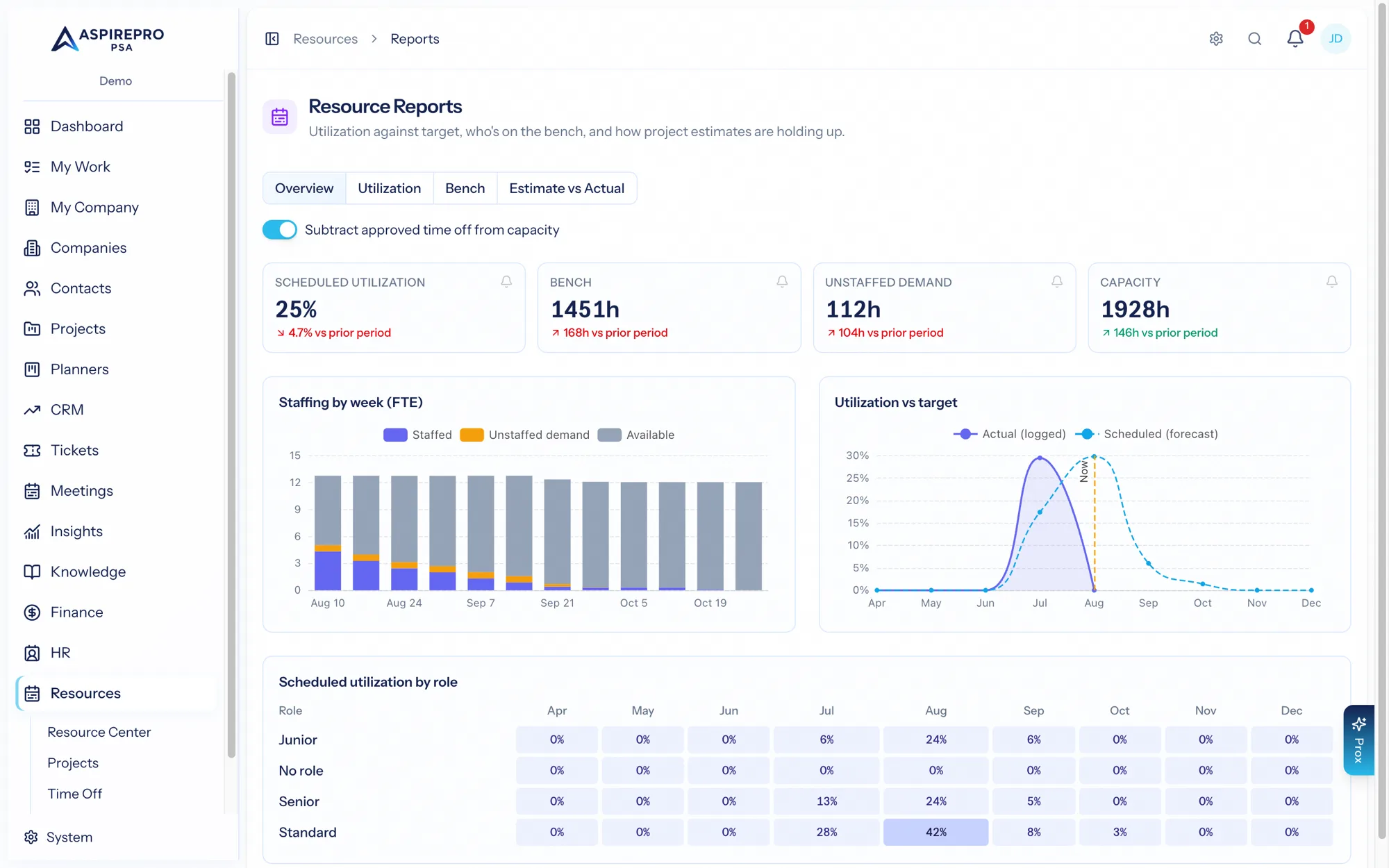
Task: Click Senior role Jul 13% cell
Action: [x=826, y=801]
